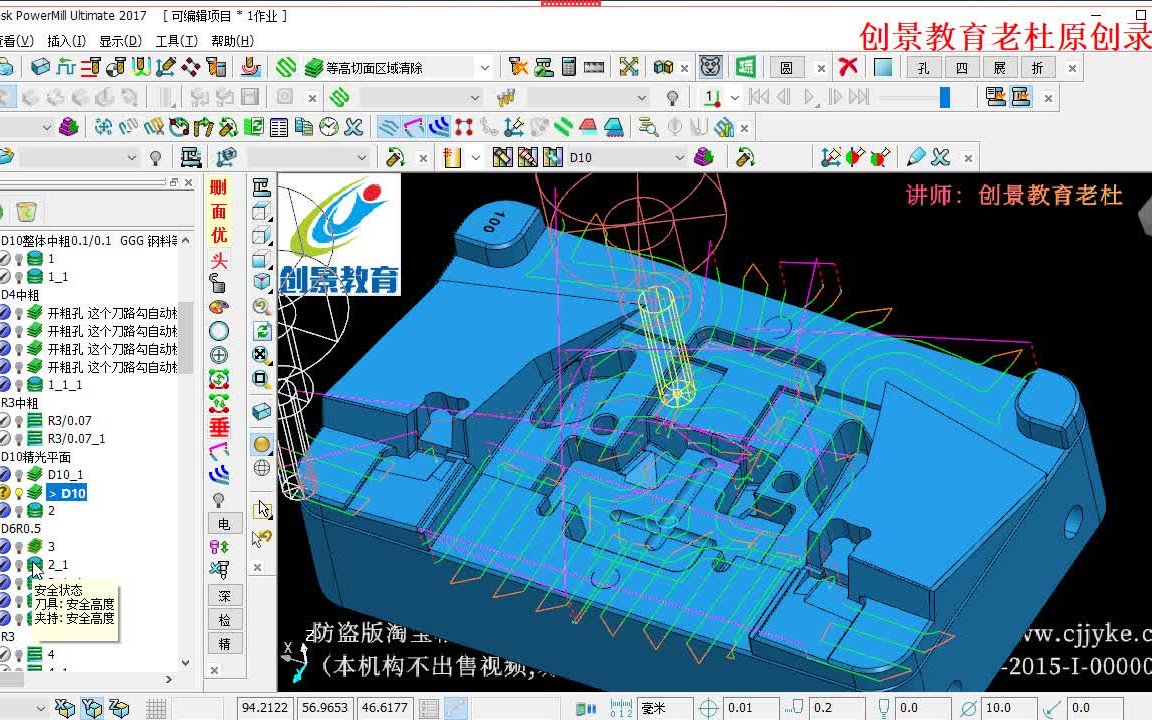Click the color palette icon
The height and width of the screenshot is (720, 1152).
[x=219, y=307]
